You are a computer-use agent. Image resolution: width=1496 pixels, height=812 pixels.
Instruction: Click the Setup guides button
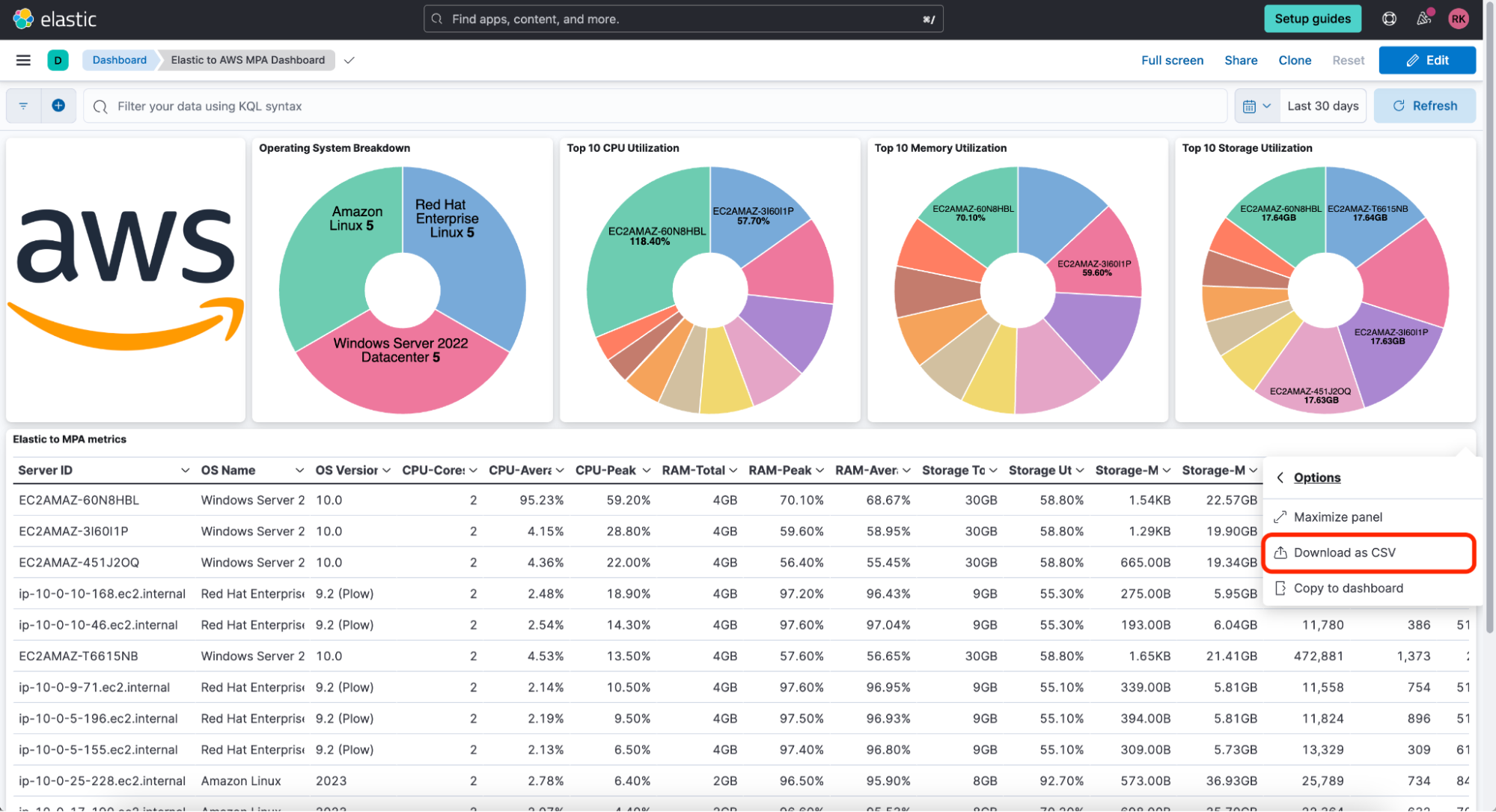coord(1313,18)
